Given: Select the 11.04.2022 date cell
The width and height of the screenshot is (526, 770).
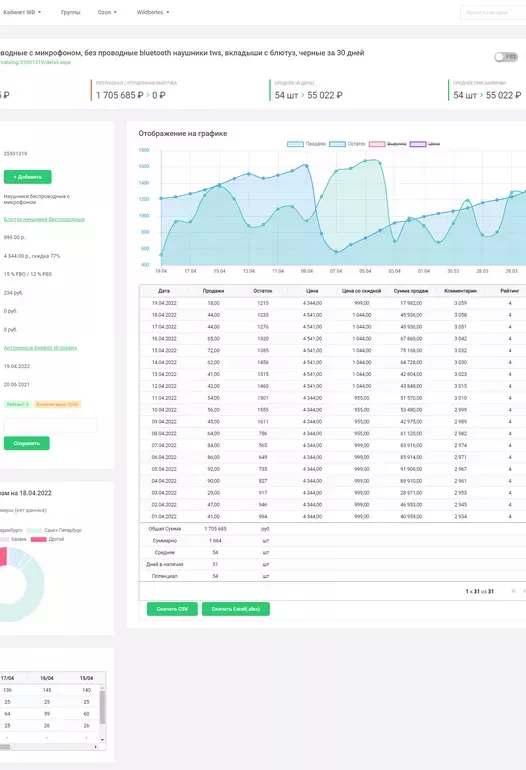Looking at the screenshot, I should click(x=164, y=398).
